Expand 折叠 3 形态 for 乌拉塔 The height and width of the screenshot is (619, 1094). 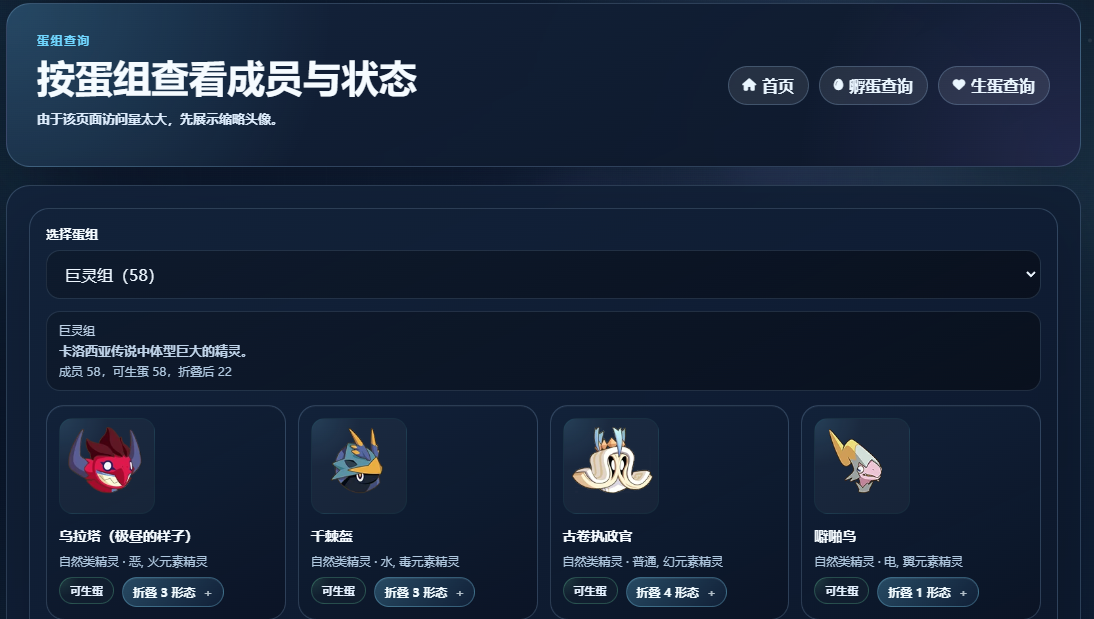pyautogui.click(x=172, y=592)
